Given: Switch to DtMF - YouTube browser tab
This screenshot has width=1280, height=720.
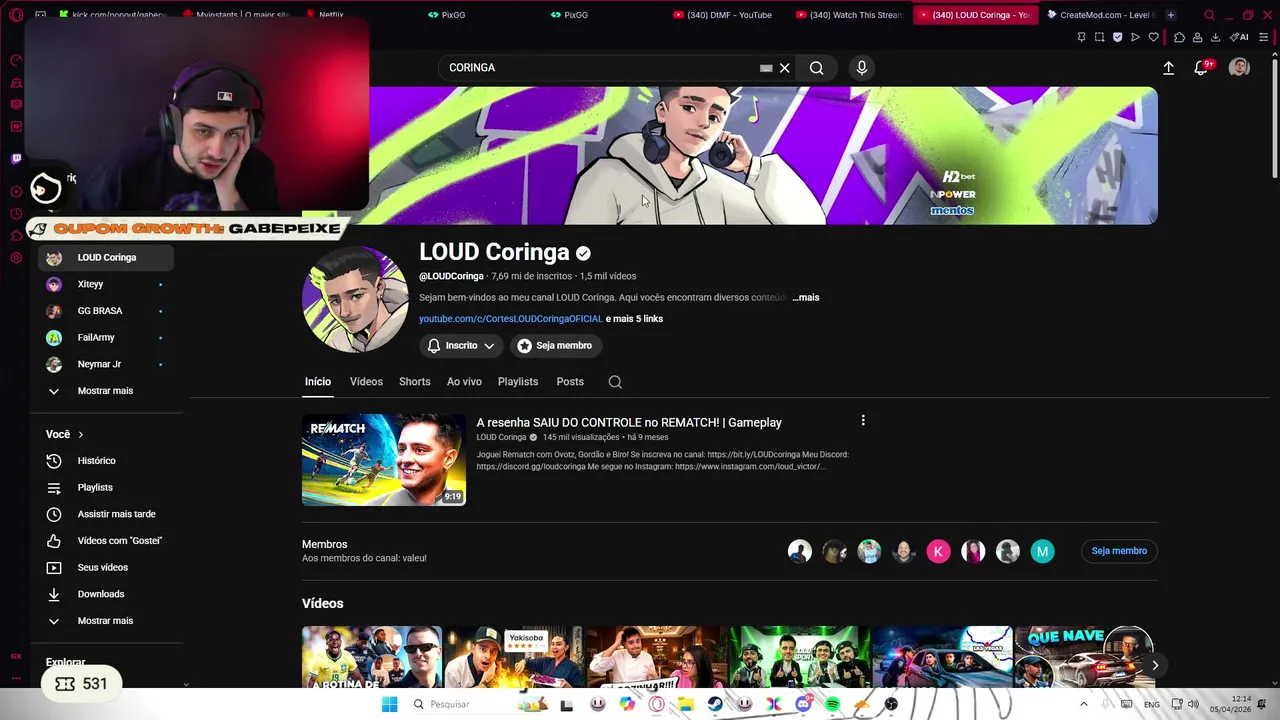Looking at the screenshot, I should click(727, 15).
